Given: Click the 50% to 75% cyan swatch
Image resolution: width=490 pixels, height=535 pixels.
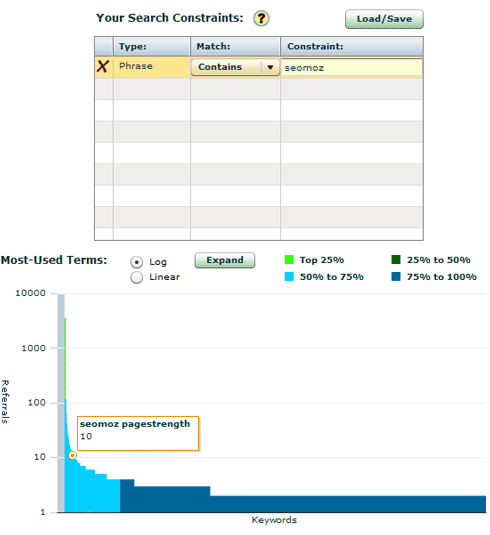Looking at the screenshot, I should tap(289, 276).
